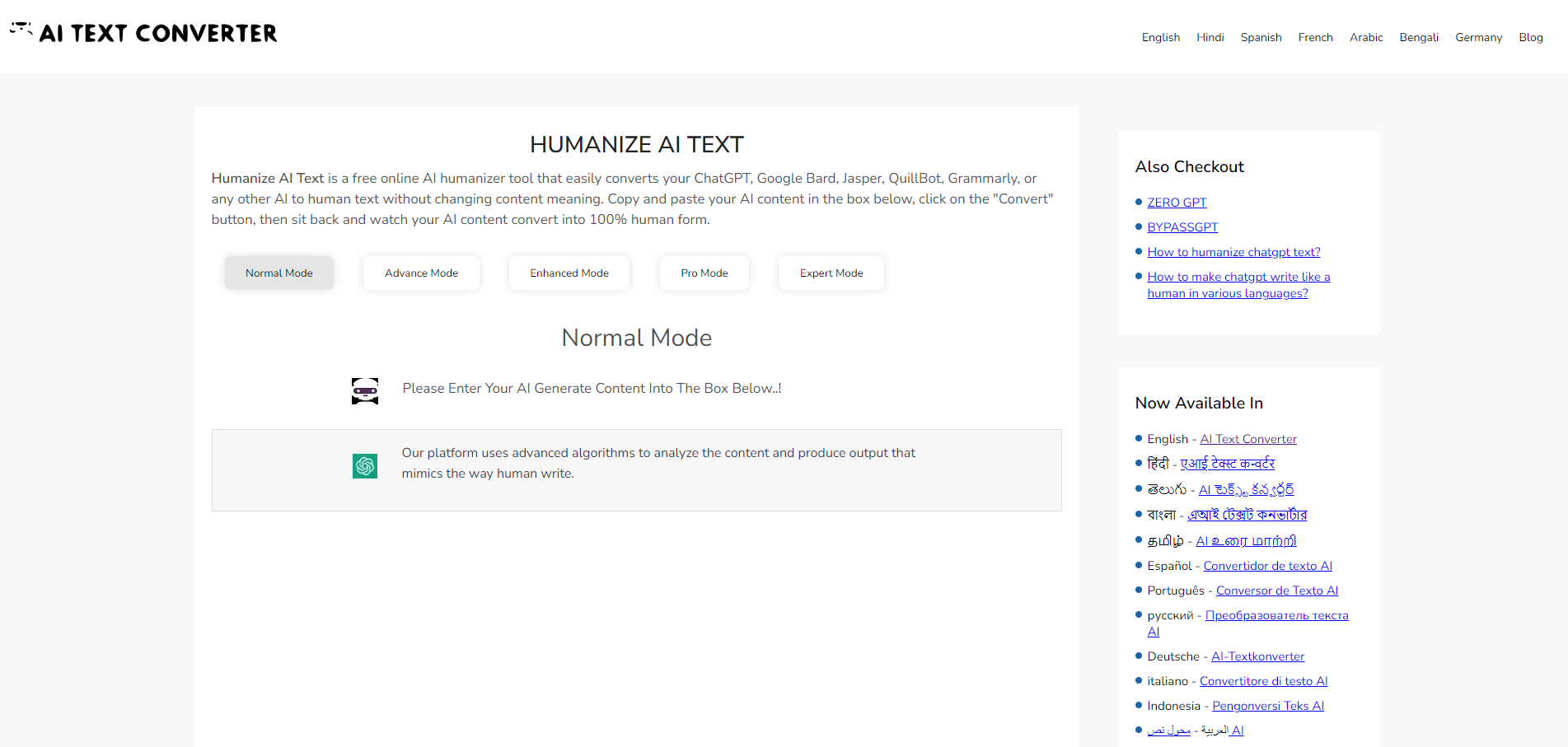Select Normal Mode button
The width and height of the screenshot is (1568, 747).
point(279,273)
